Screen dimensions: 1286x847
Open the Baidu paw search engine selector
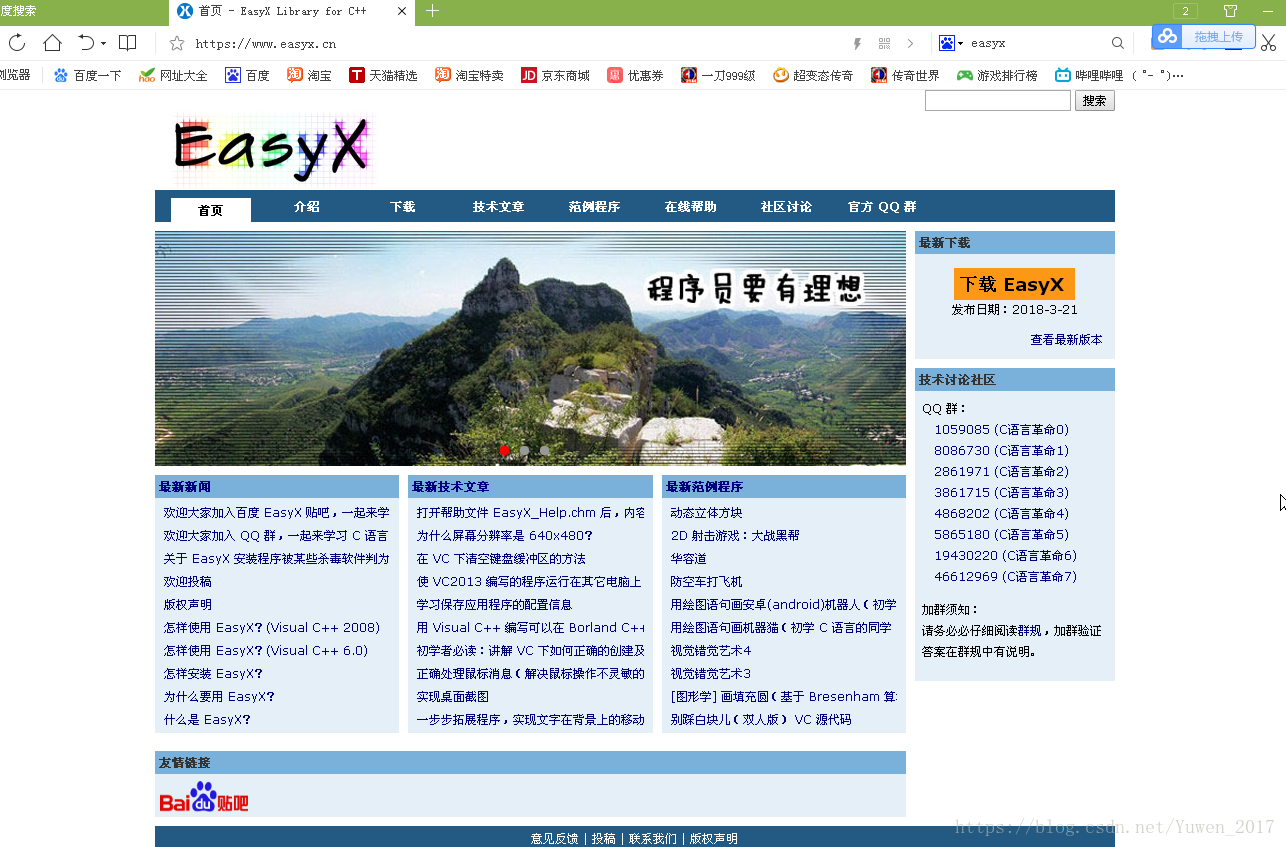click(x=951, y=43)
